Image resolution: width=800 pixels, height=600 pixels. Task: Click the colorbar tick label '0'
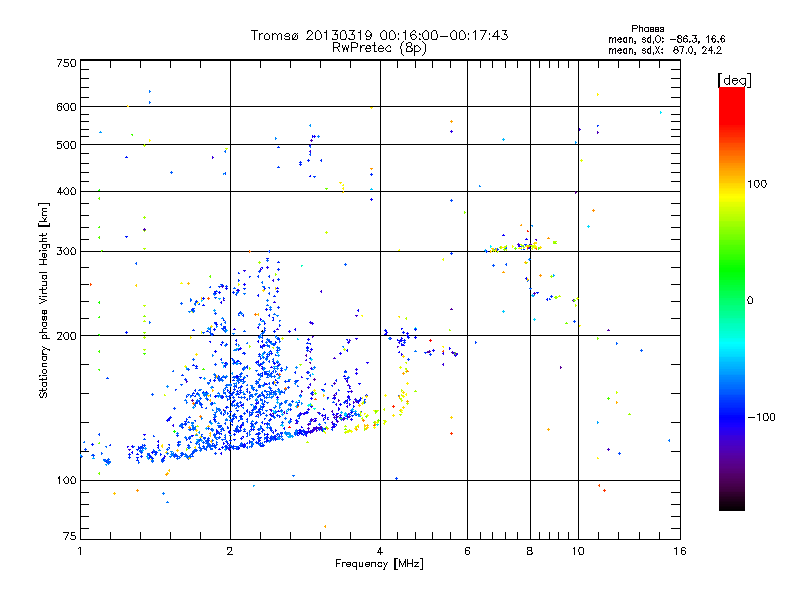coord(750,301)
